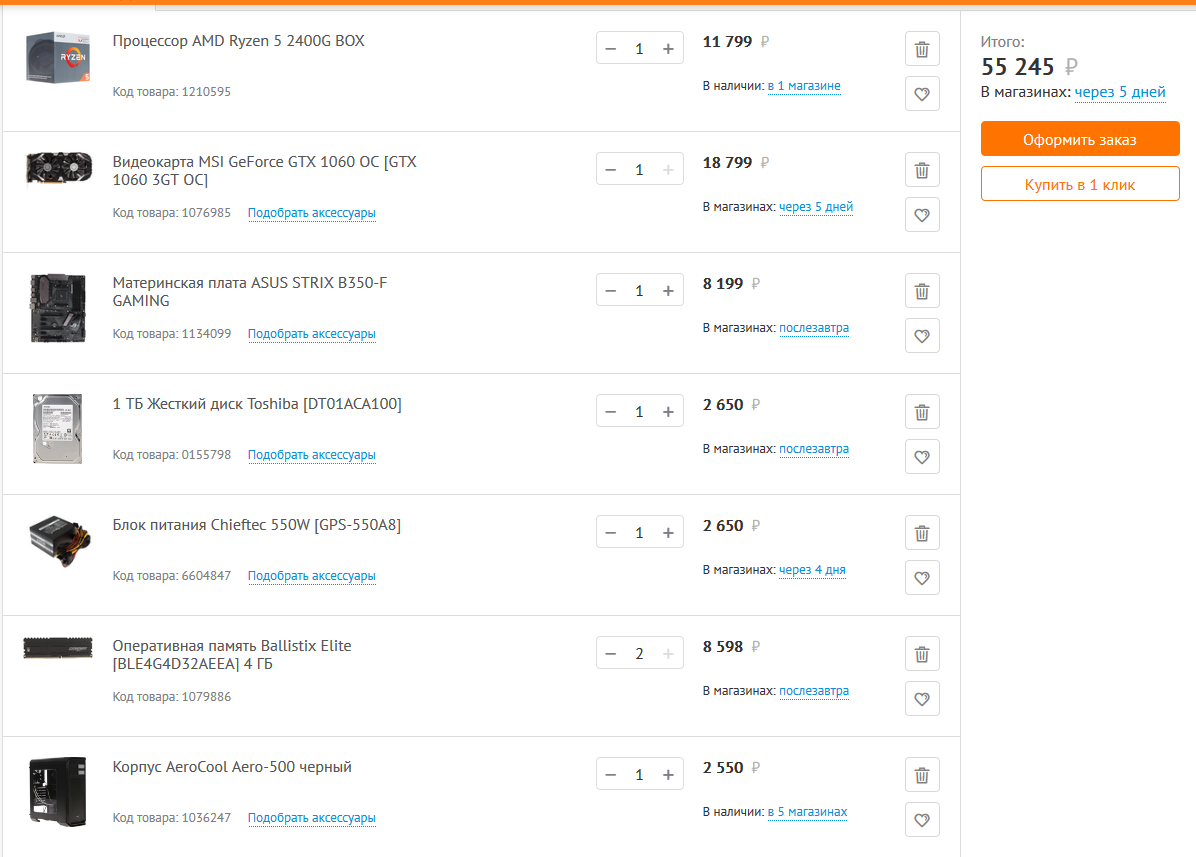Open the ASUS motherboard thumbnail
The height and width of the screenshot is (857, 1196).
click(58, 308)
